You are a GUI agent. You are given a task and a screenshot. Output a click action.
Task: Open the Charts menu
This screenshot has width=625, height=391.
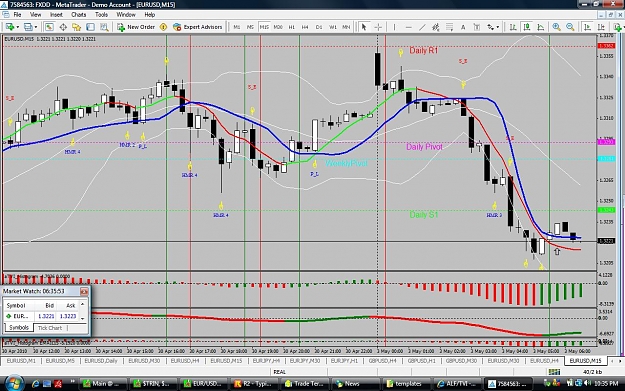79,15
